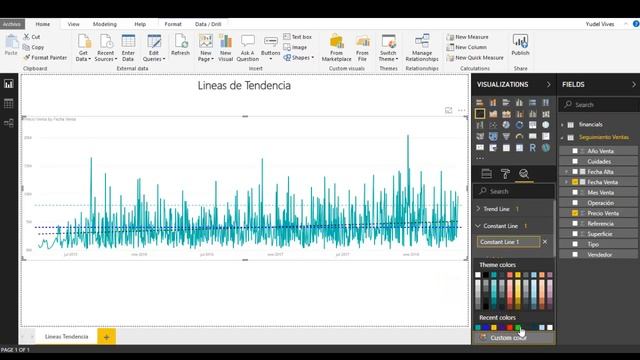Click New Quick Measure
The image size is (640, 360).
coord(475,58)
